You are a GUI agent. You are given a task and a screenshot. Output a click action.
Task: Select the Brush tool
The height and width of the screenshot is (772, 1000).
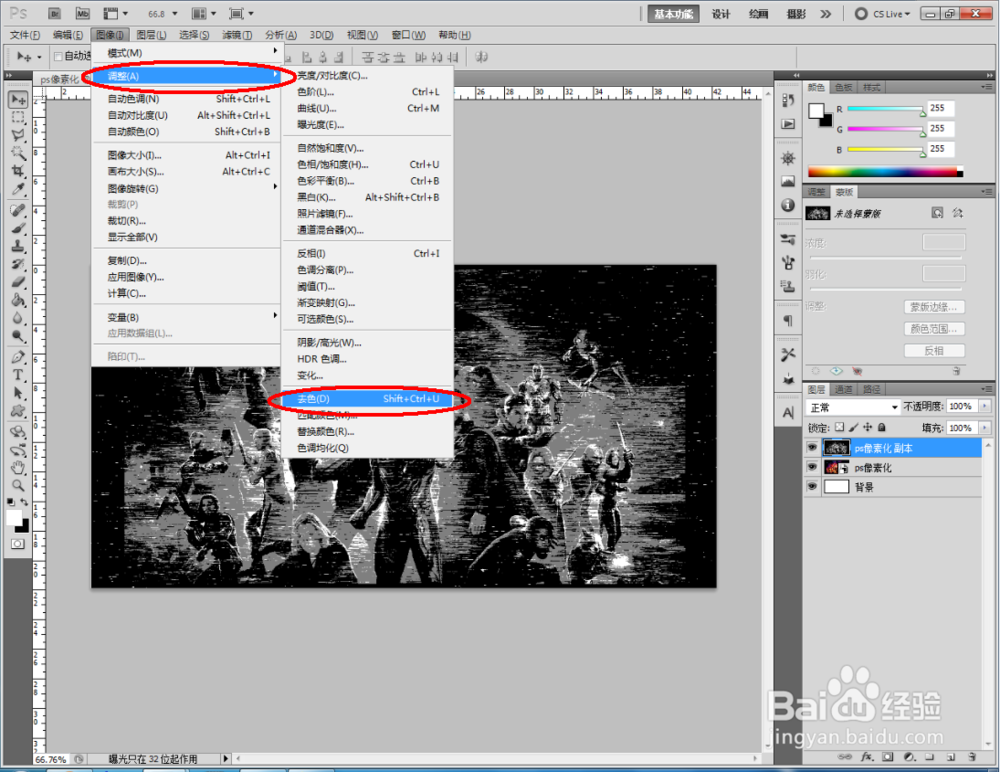pos(18,228)
